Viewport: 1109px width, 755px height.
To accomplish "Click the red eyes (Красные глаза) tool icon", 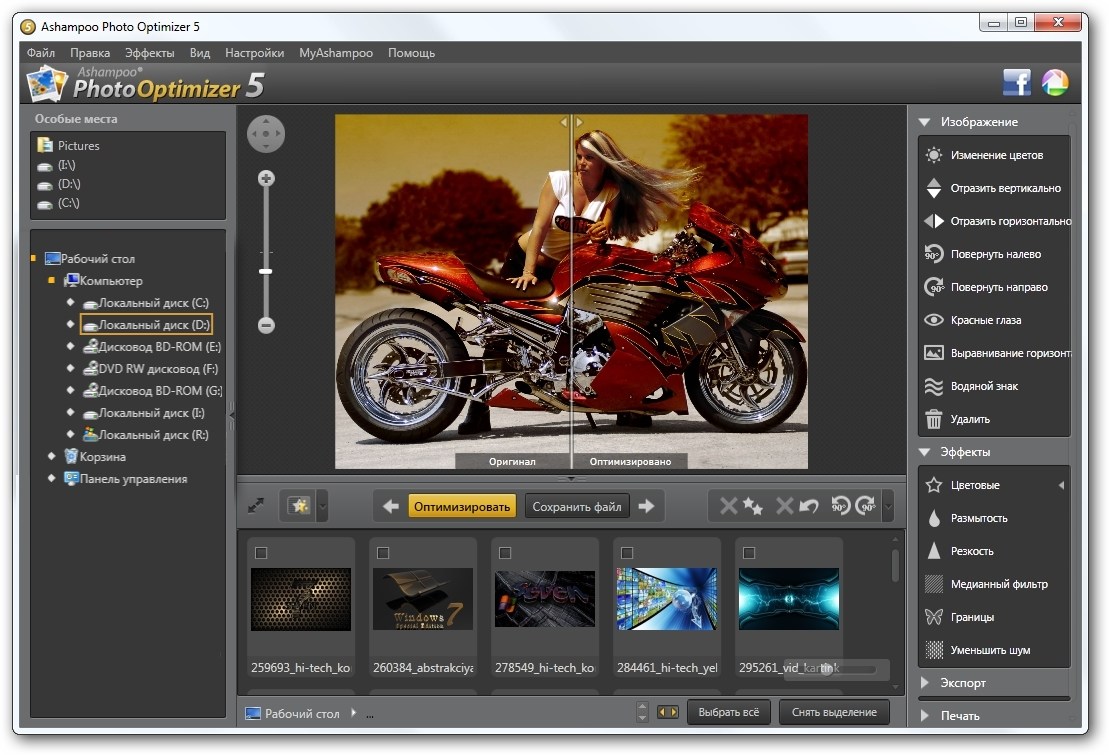I will 934,320.
